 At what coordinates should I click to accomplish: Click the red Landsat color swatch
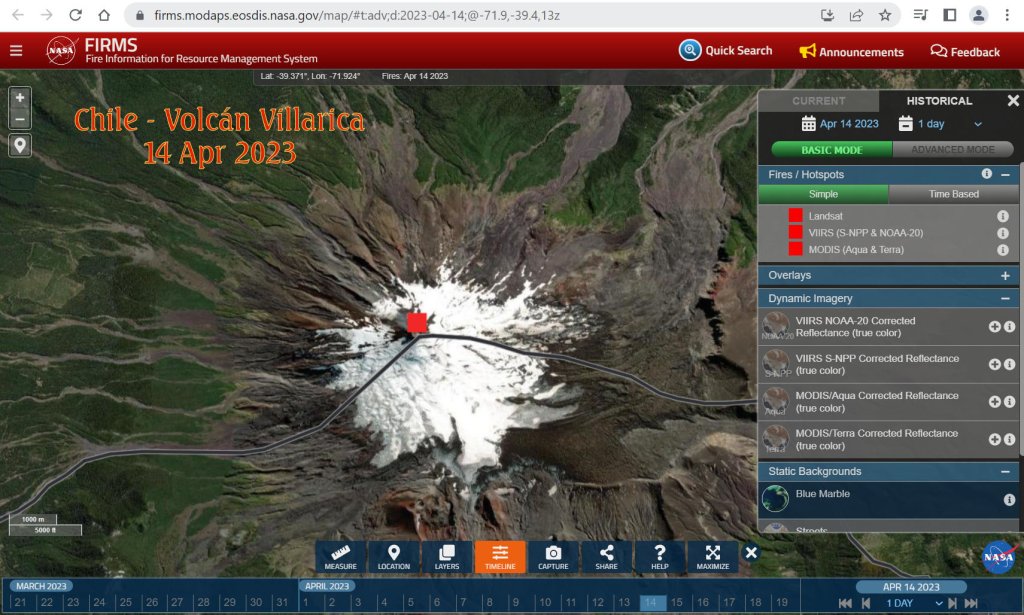(795, 216)
